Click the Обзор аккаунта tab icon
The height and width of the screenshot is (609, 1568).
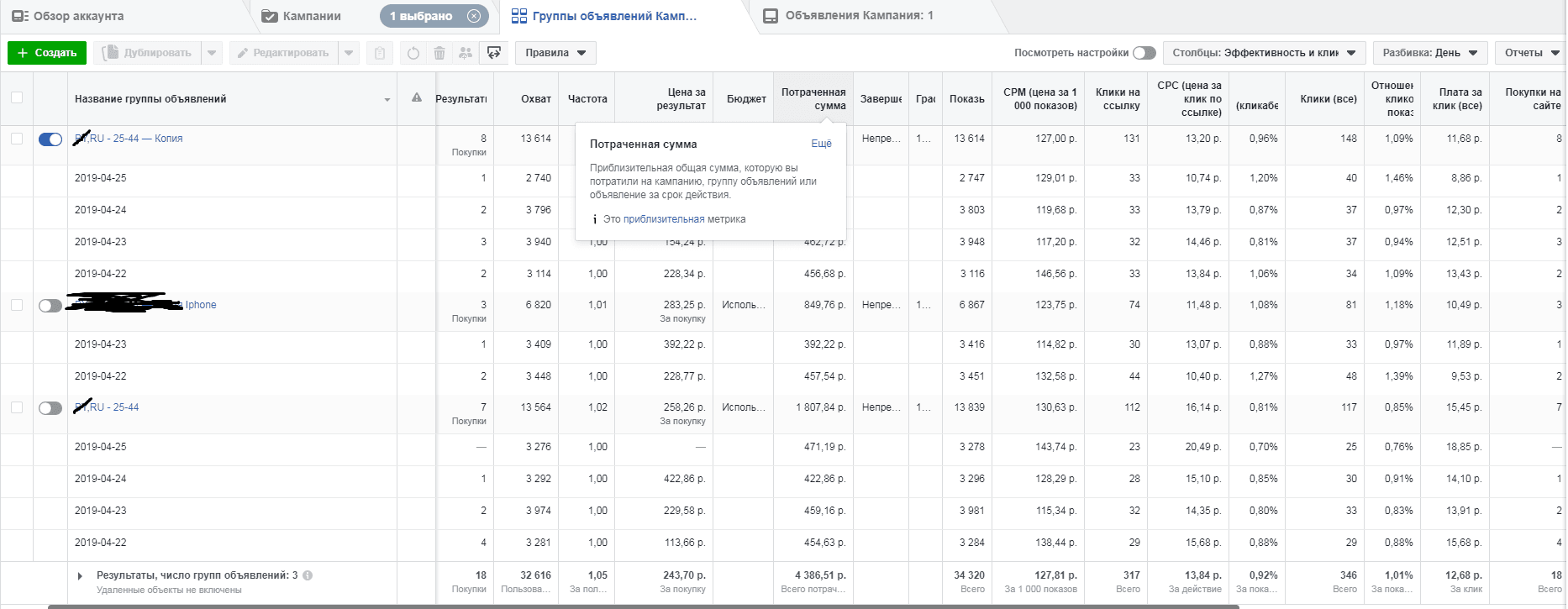tap(20, 16)
